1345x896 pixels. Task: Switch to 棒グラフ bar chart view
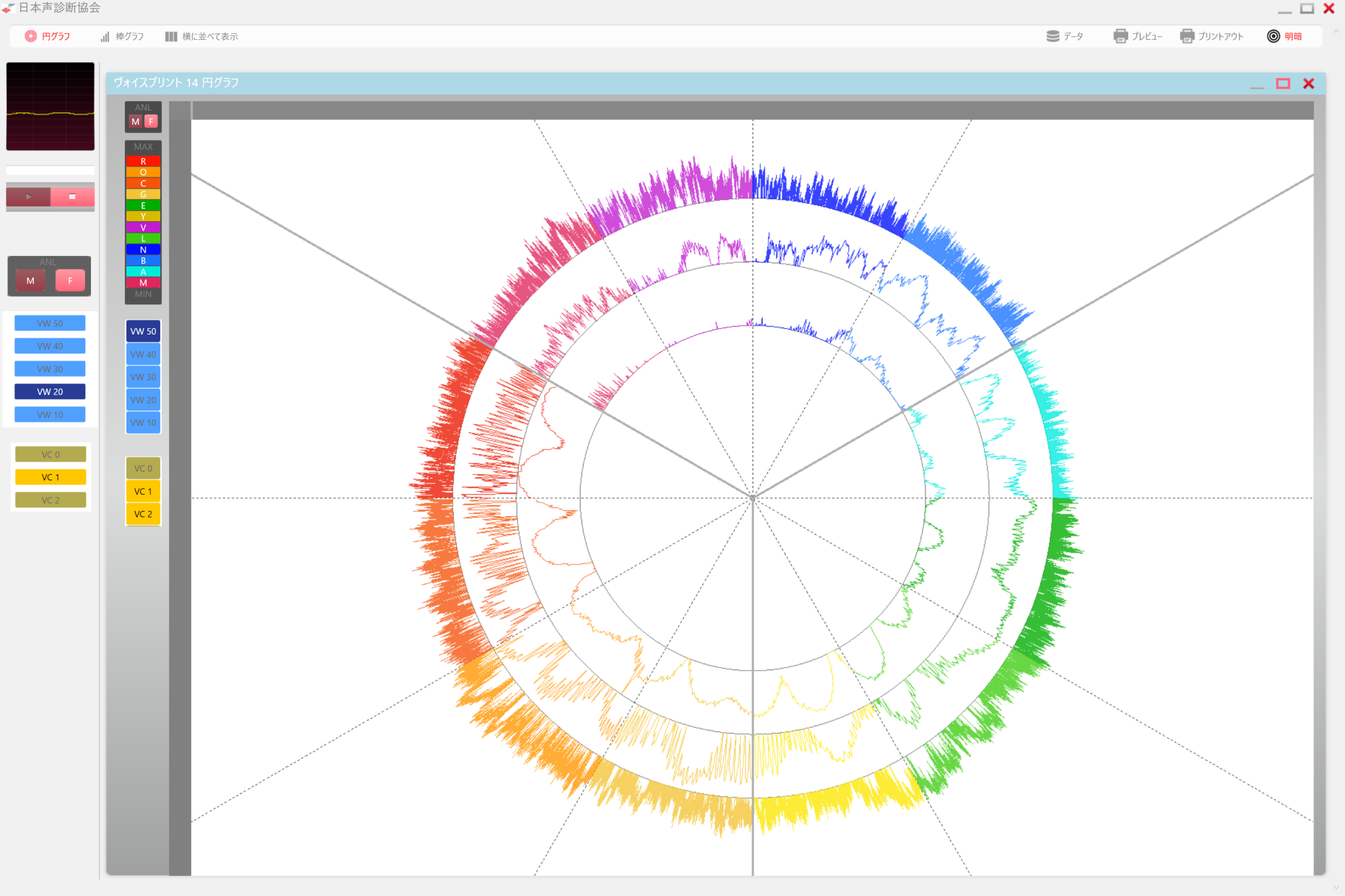pyautogui.click(x=105, y=37)
